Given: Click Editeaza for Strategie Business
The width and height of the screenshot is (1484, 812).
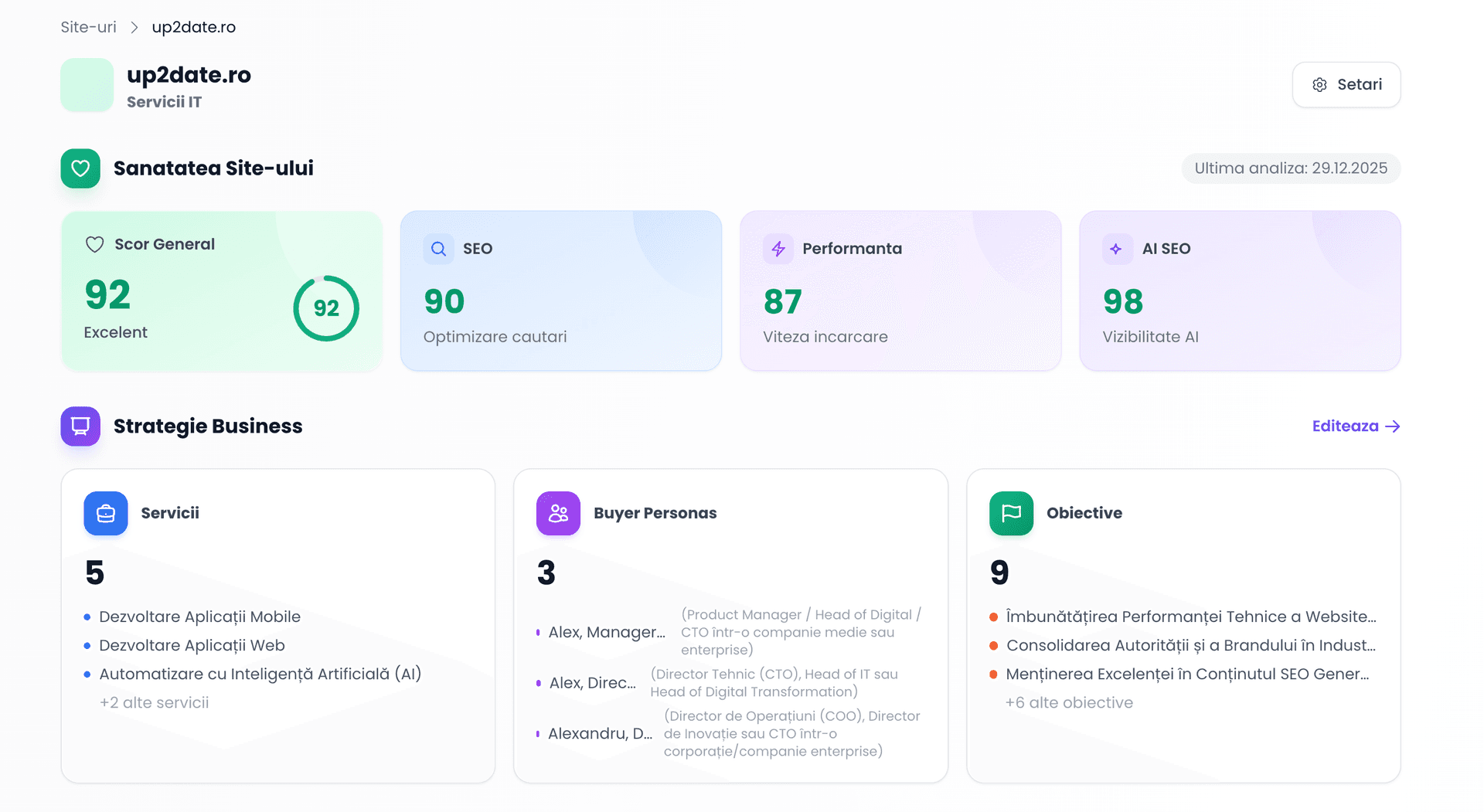Looking at the screenshot, I should 1355,426.
